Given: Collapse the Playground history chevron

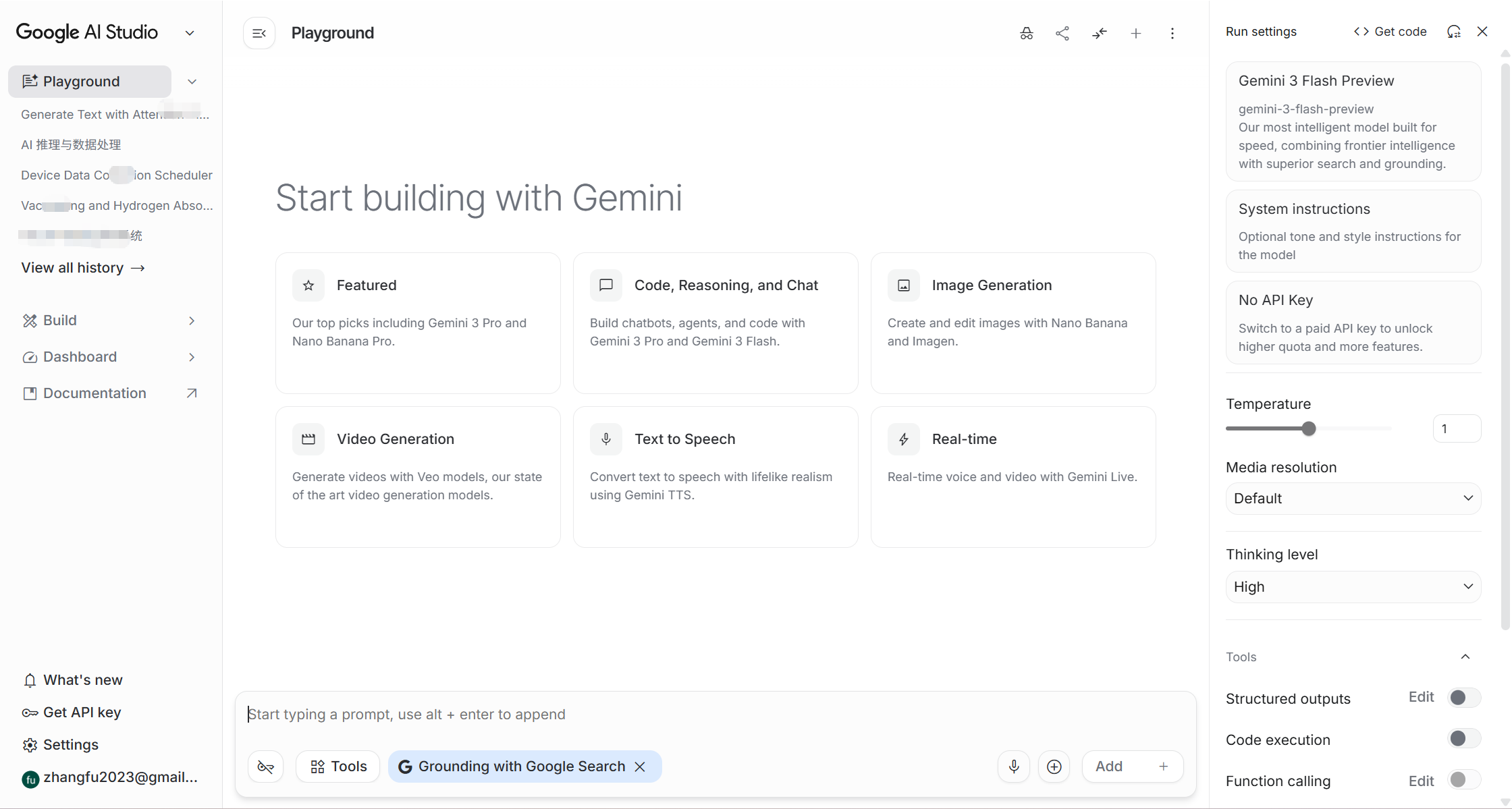Looking at the screenshot, I should (x=192, y=82).
